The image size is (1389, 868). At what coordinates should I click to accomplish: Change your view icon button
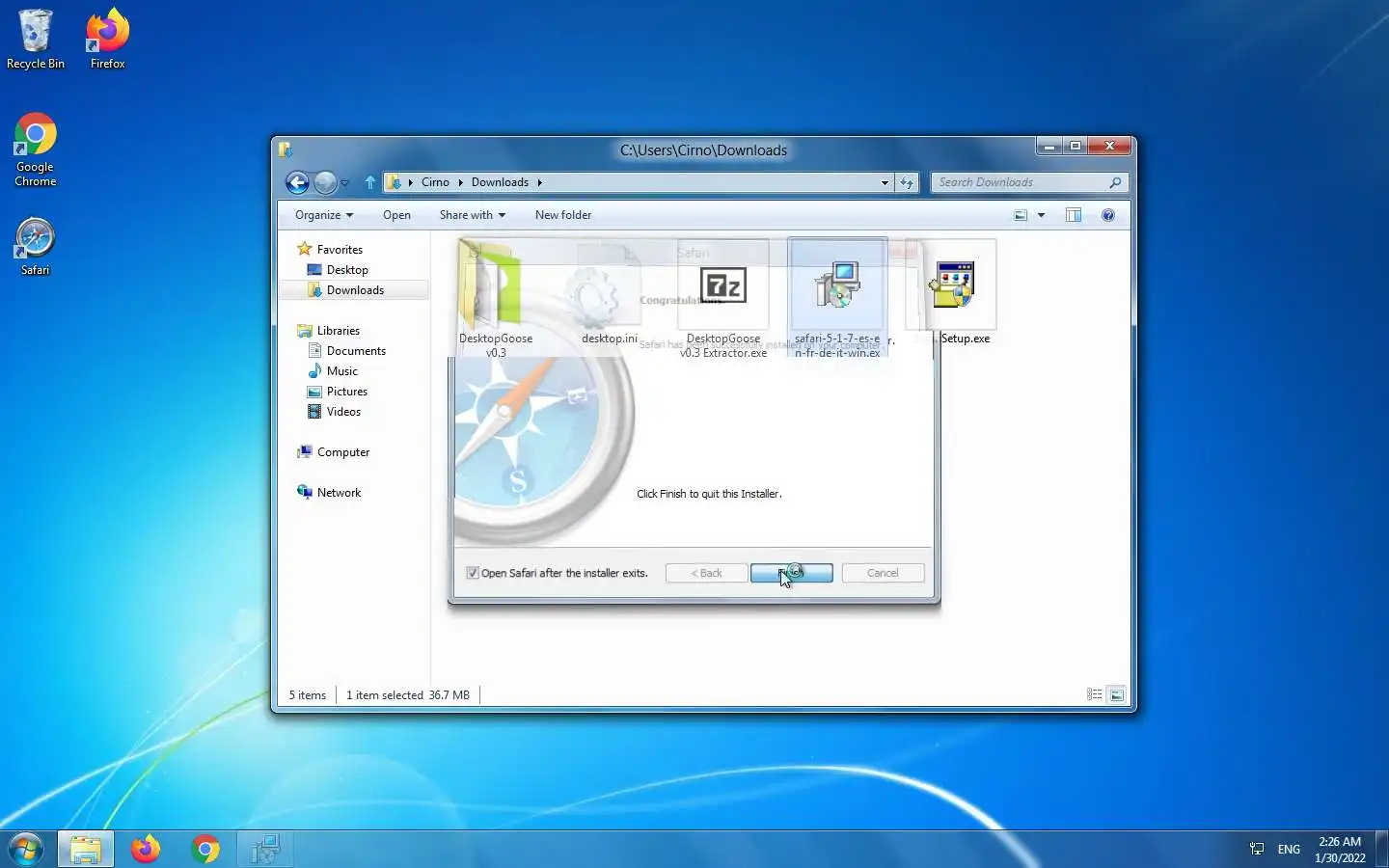[x=1021, y=215]
